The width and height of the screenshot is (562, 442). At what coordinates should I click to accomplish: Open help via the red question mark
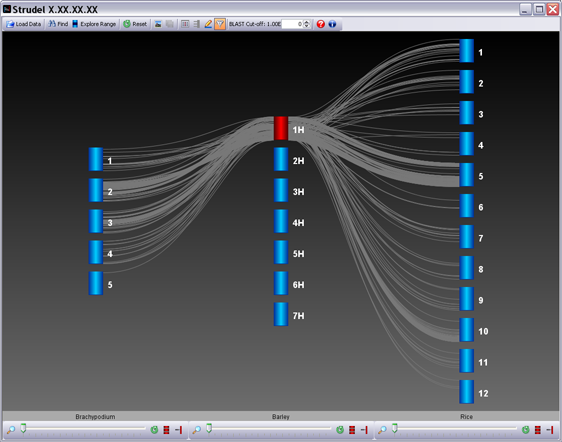(321, 24)
